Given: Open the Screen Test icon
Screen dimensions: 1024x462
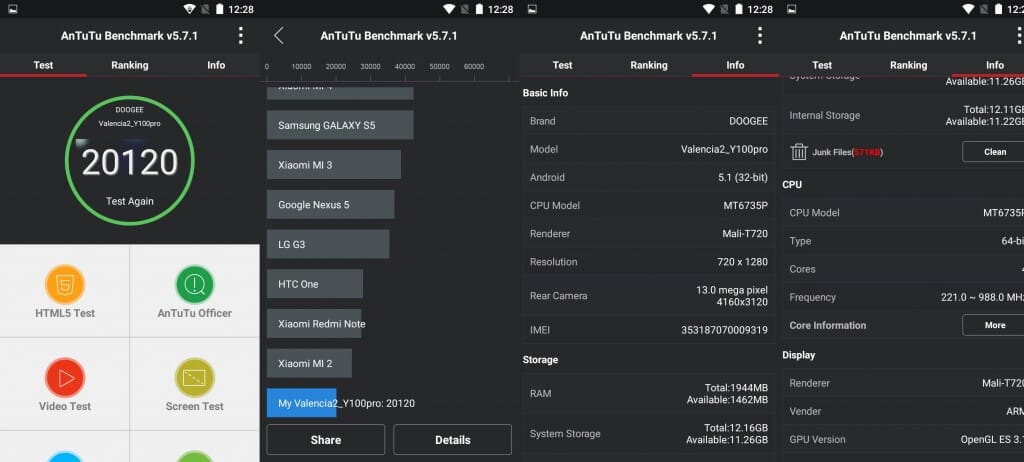Looking at the screenshot, I should (195, 378).
